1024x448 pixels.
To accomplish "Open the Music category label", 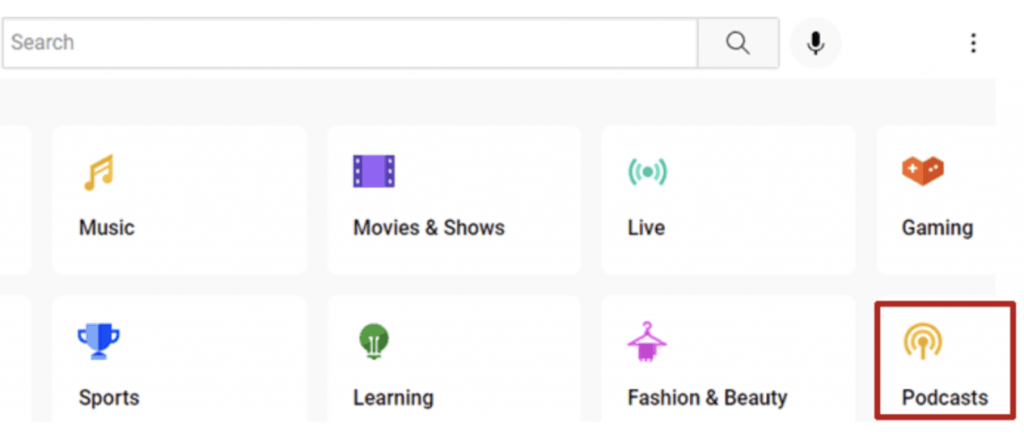I will click(x=106, y=228).
